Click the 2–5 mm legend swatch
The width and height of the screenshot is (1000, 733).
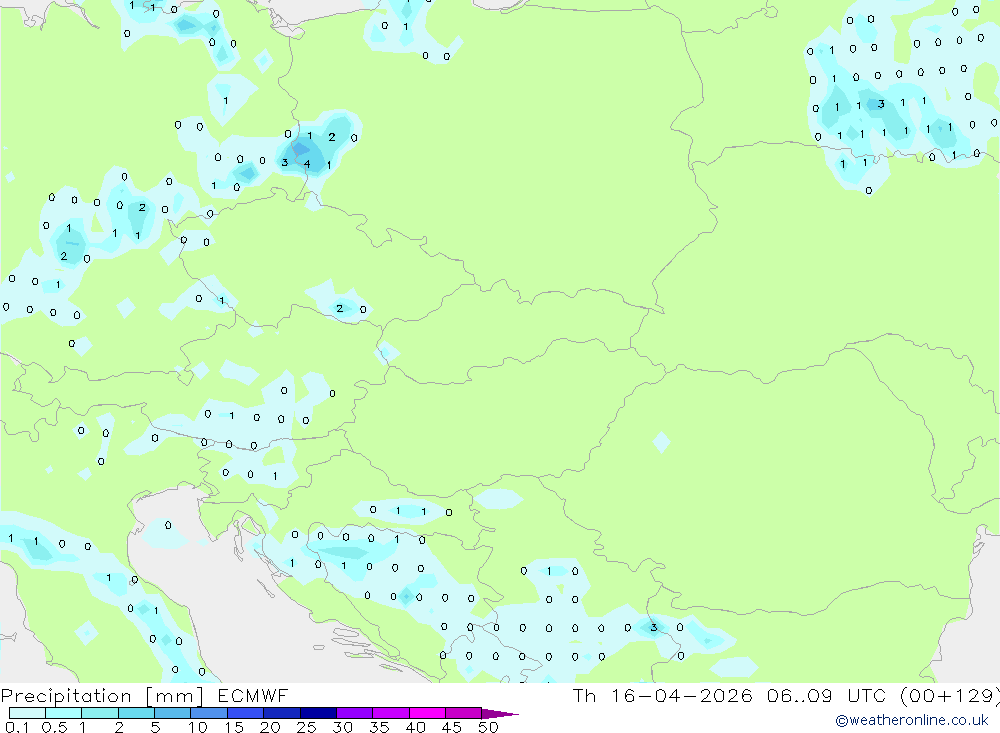136,713
